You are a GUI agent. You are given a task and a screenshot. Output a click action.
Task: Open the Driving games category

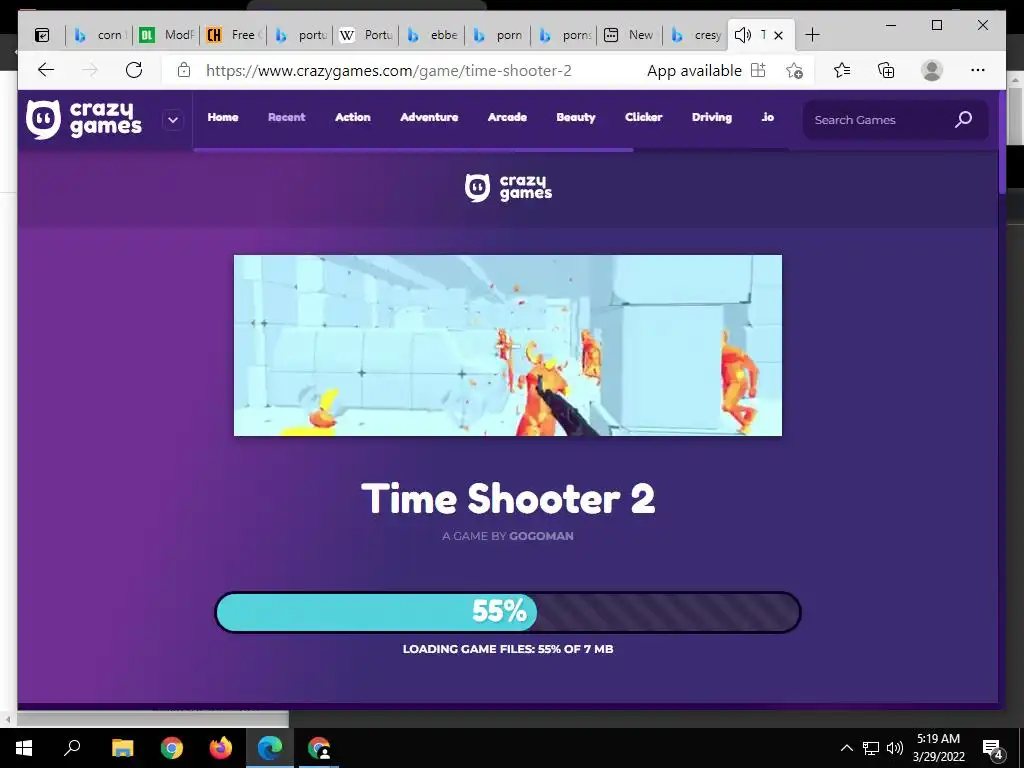tap(712, 118)
